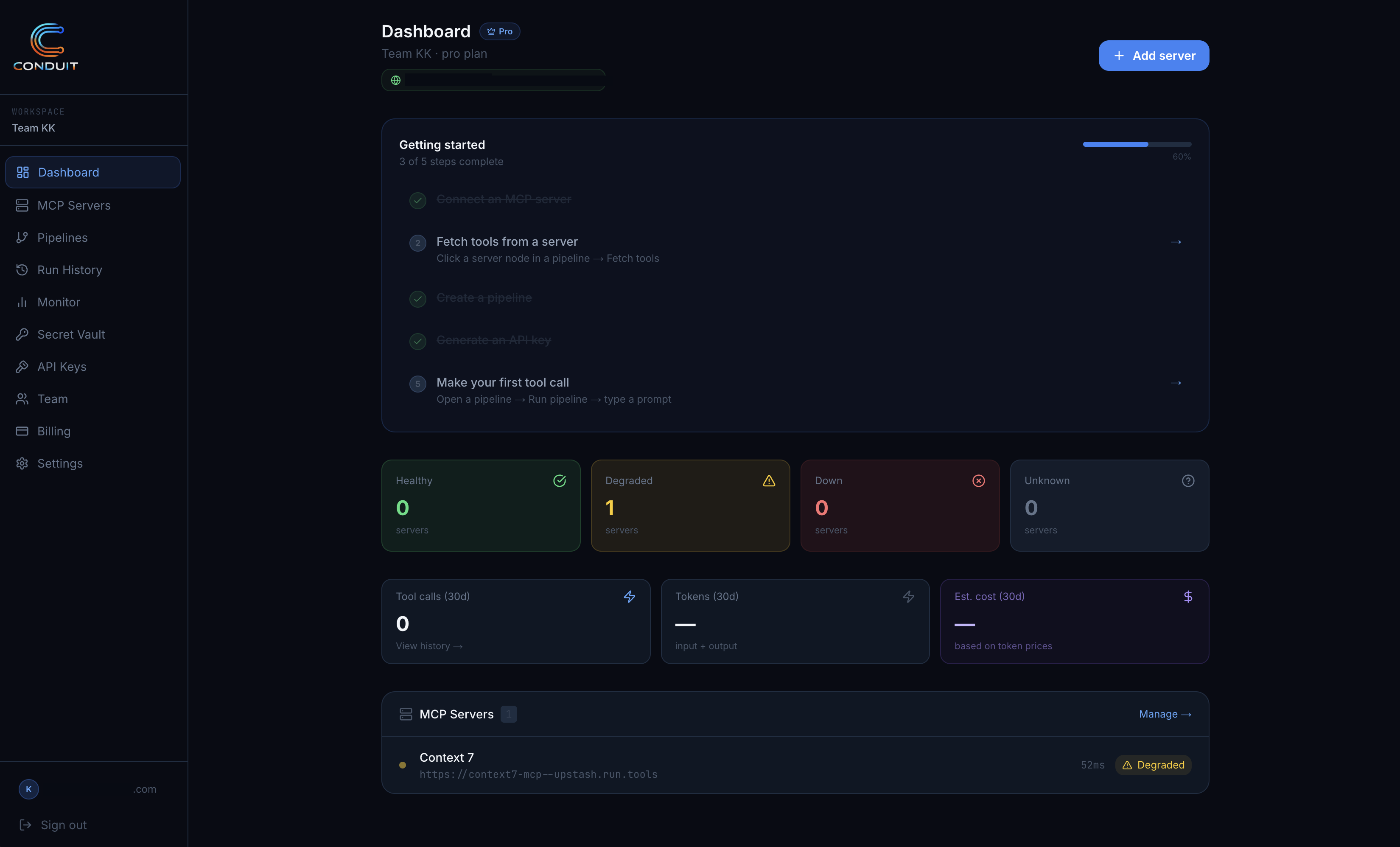Open Run History from the sidebar

[x=69, y=270]
